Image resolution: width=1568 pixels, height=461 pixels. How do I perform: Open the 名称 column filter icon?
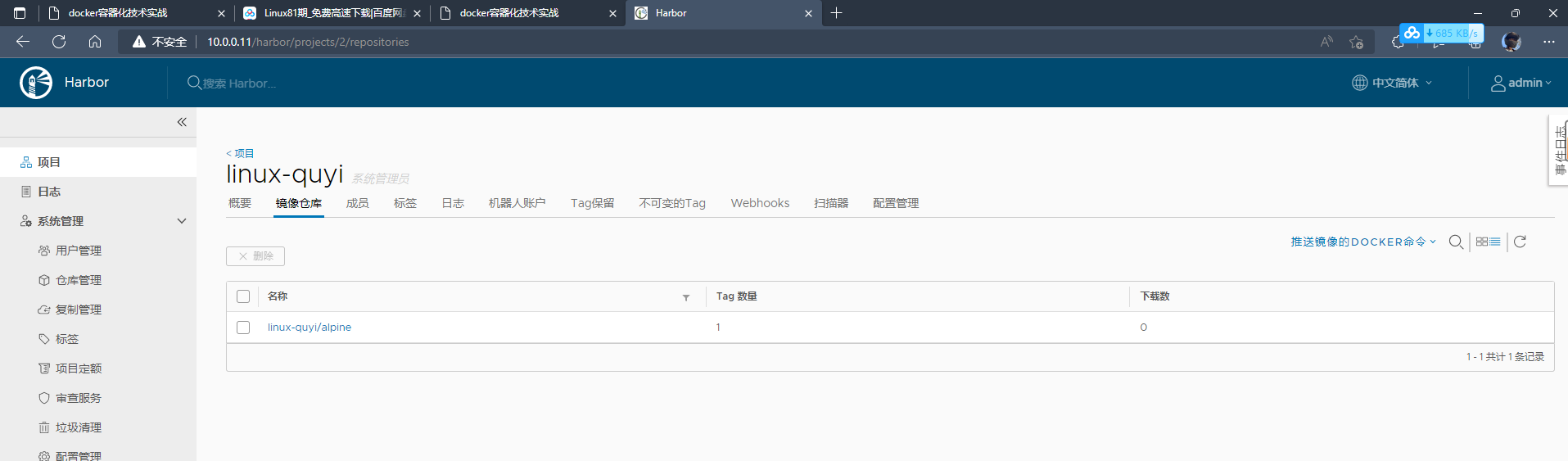click(x=686, y=297)
